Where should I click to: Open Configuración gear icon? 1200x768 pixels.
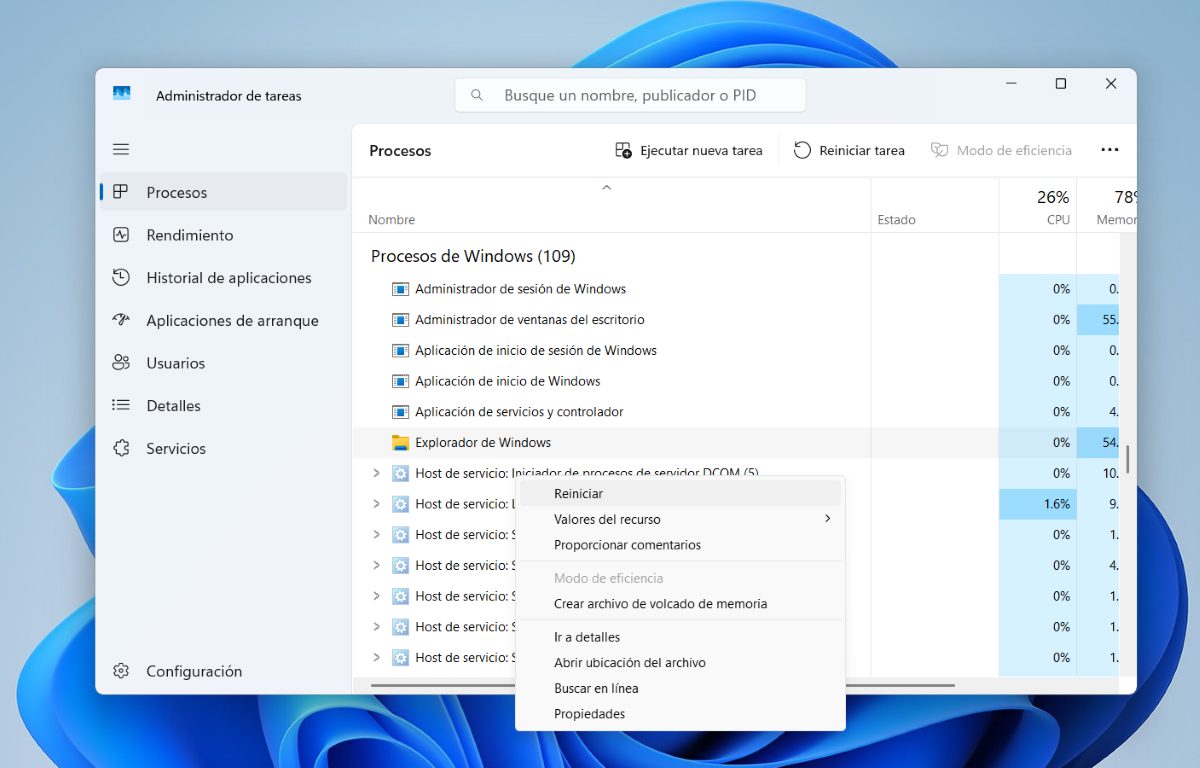pyautogui.click(x=121, y=671)
